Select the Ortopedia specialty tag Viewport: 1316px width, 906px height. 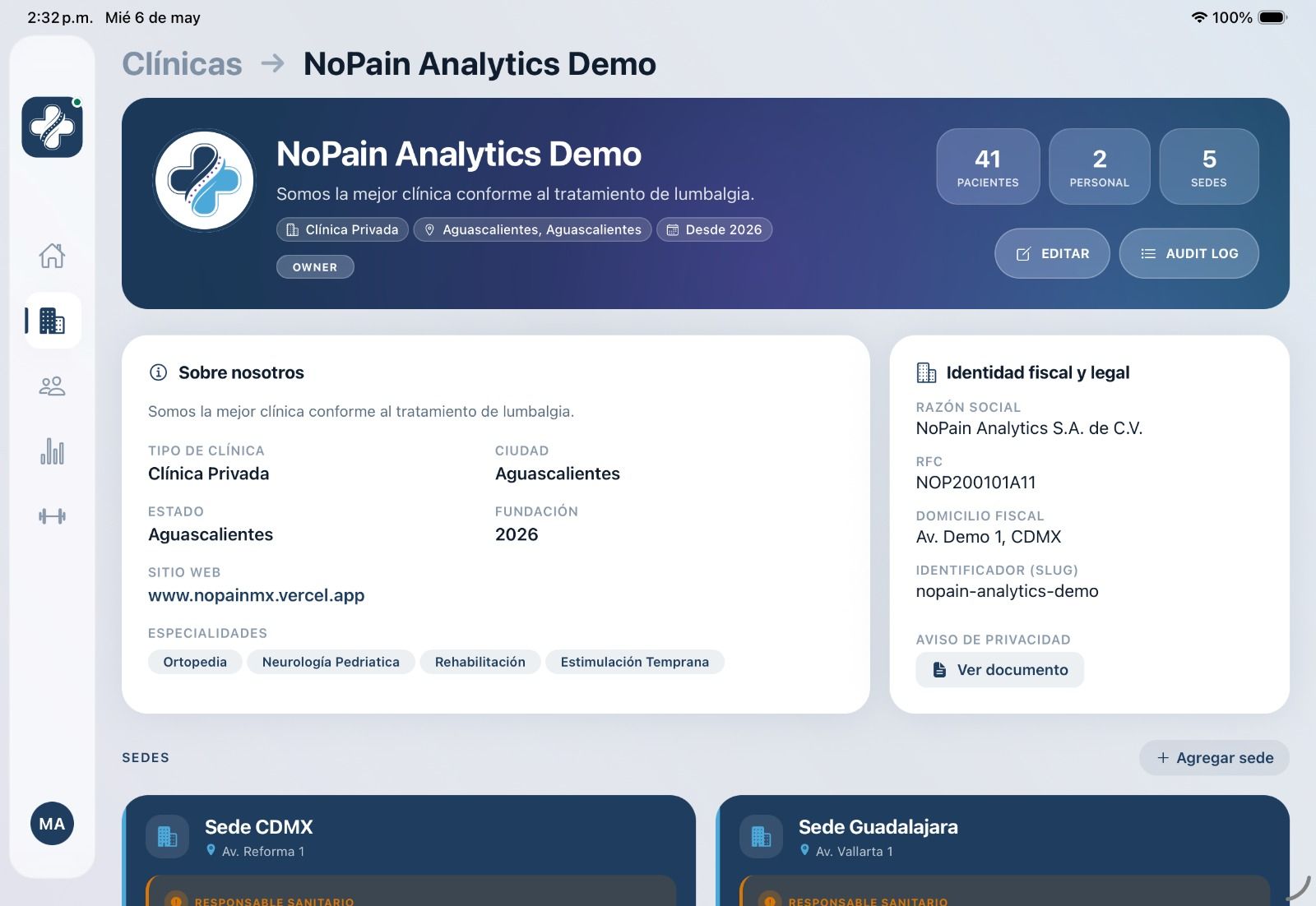[x=195, y=662]
